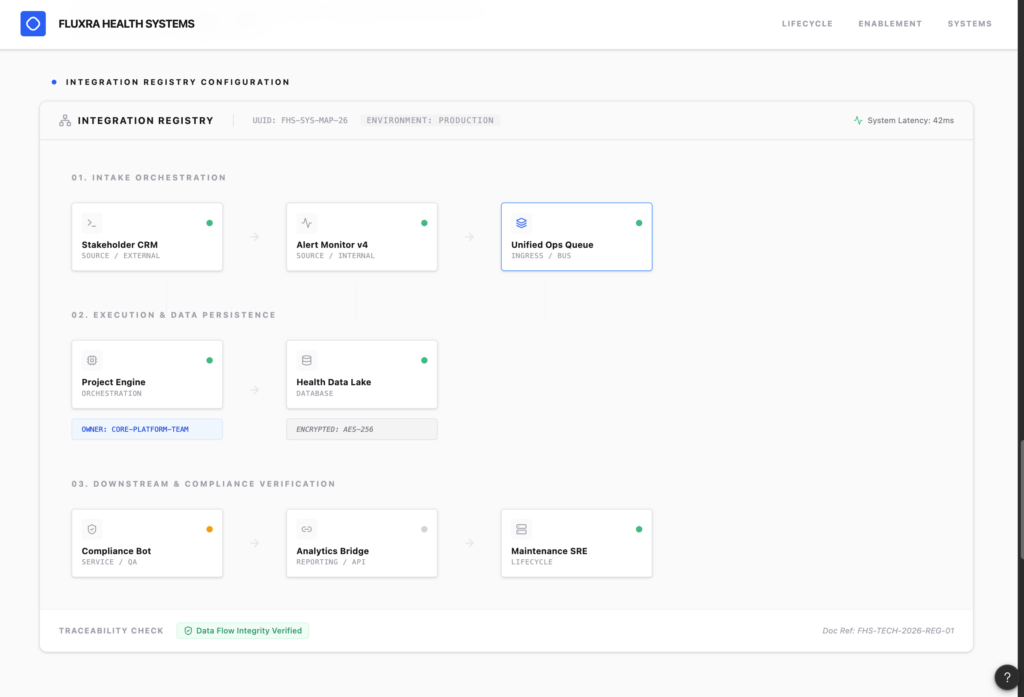This screenshot has width=1024, height=697.
Task: Click the Integration Registry network icon
Action: 65,120
